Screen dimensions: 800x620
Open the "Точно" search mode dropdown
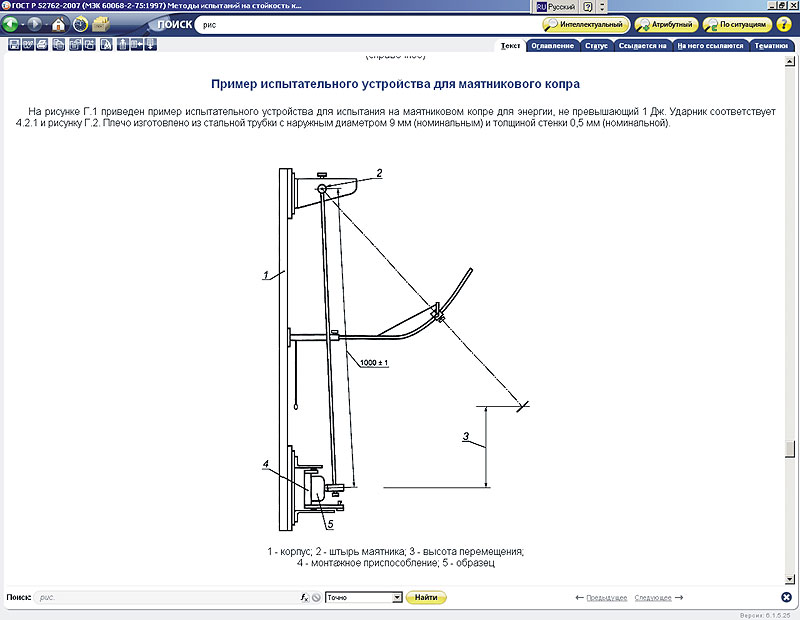pyautogui.click(x=397, y=597)
